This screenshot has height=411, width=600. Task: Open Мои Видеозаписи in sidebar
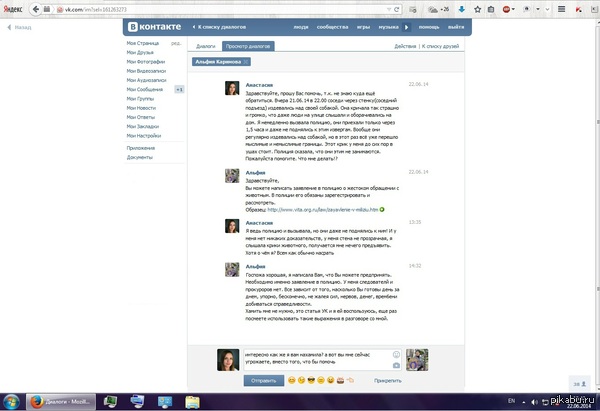[146, 71]
